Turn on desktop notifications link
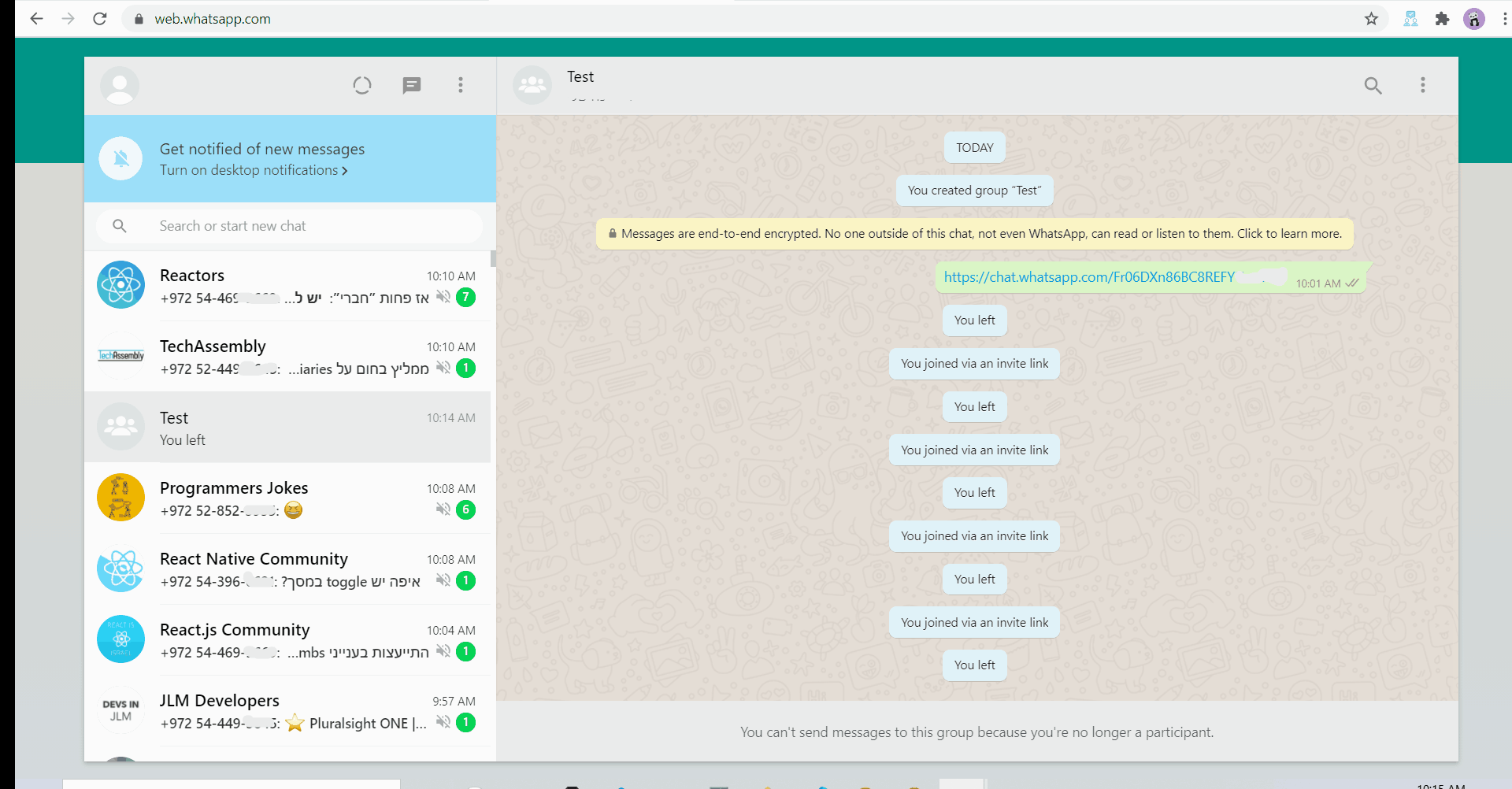Image resolution: width=1512 pixels, height=789 pixels. [x=249, y=170]
